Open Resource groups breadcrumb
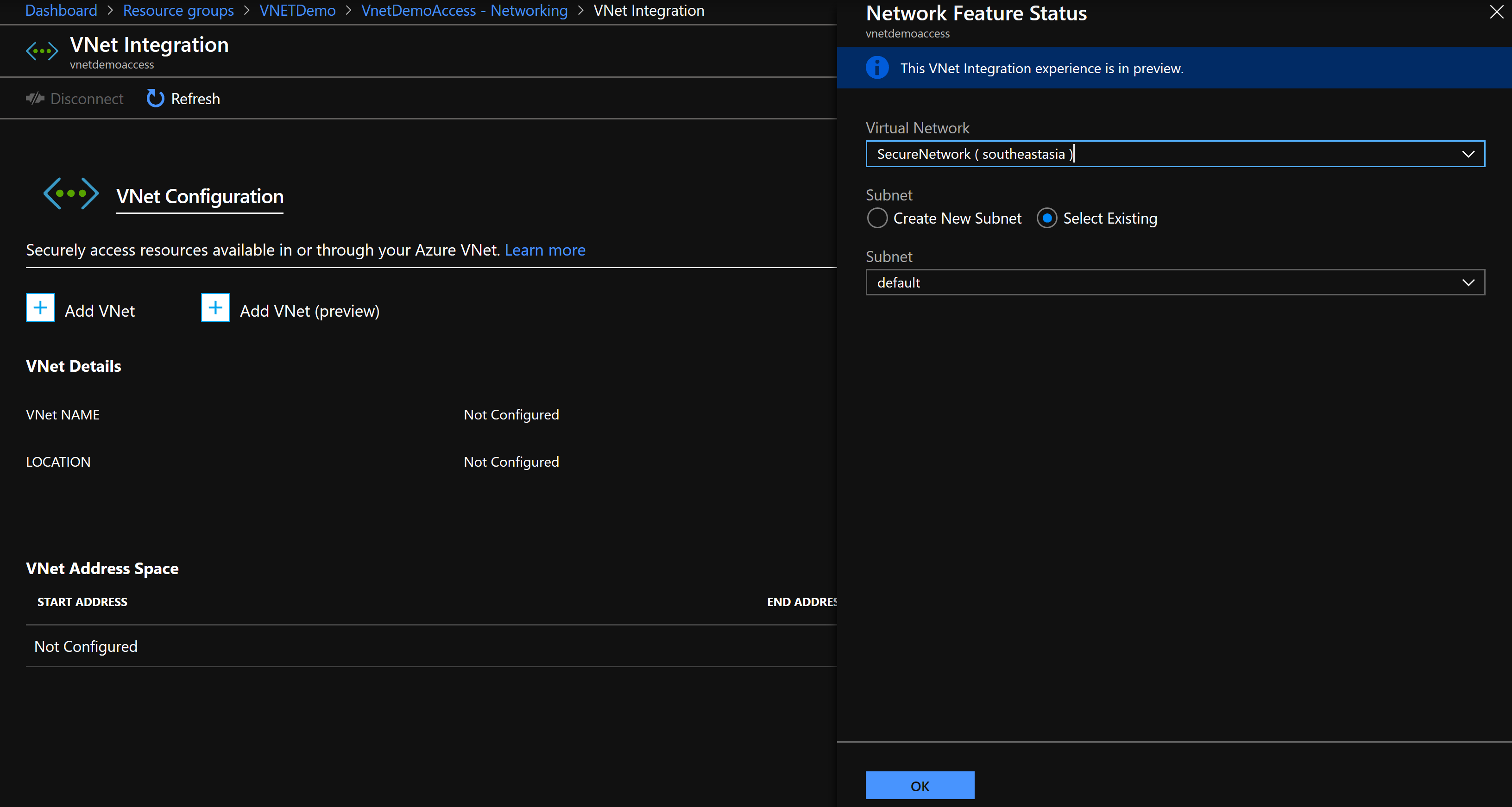The image size is (1512, 807). (x=178, y=11)
